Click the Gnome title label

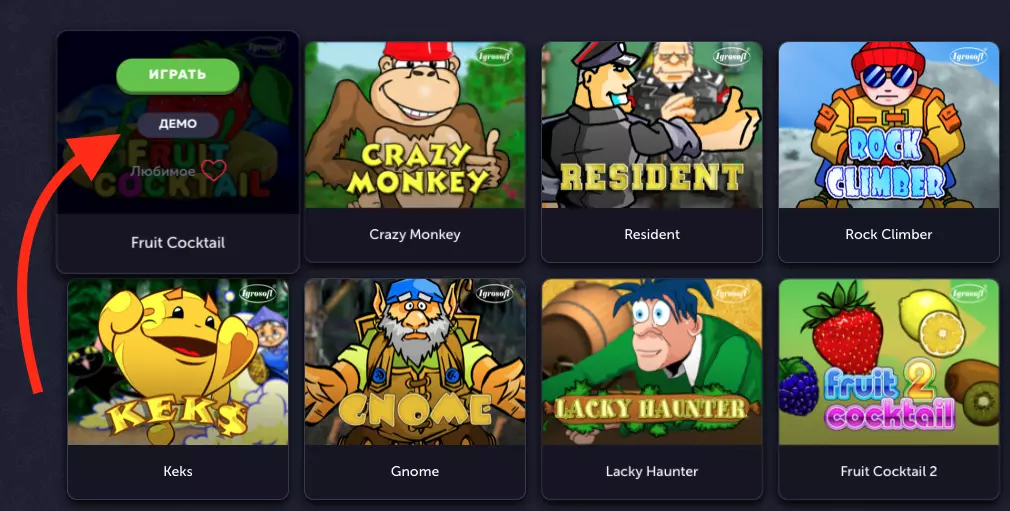(x=415, y=471)
